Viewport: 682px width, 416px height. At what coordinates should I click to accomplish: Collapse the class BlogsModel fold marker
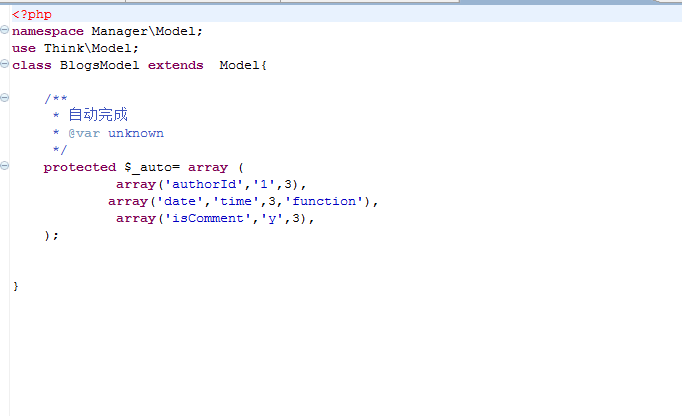(5, 65)
